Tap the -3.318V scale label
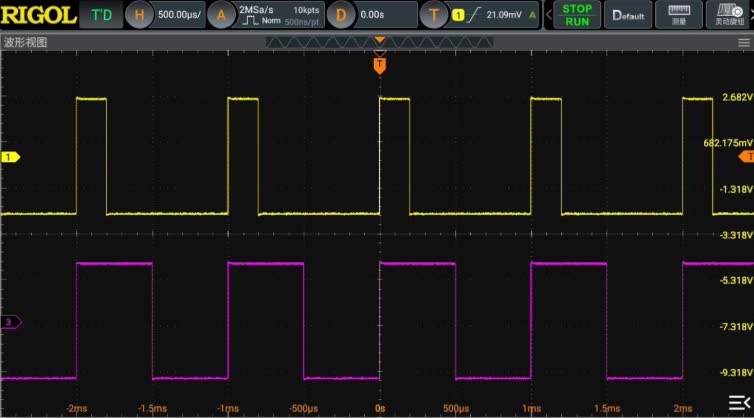Image resolution: width=754 pixels, height=418 pixels. (736, 235)
